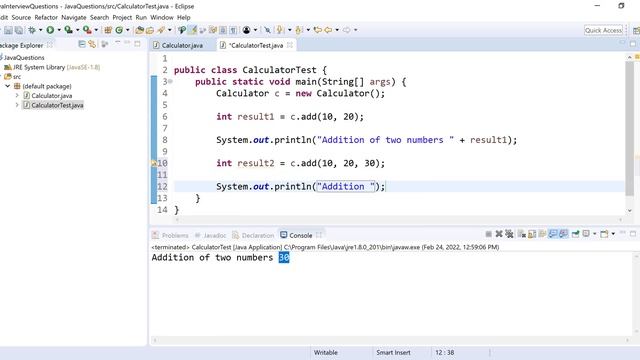Click the Last Edit Location icon
This screenshot has height=360, width=640.
click(x=318, y=30)
